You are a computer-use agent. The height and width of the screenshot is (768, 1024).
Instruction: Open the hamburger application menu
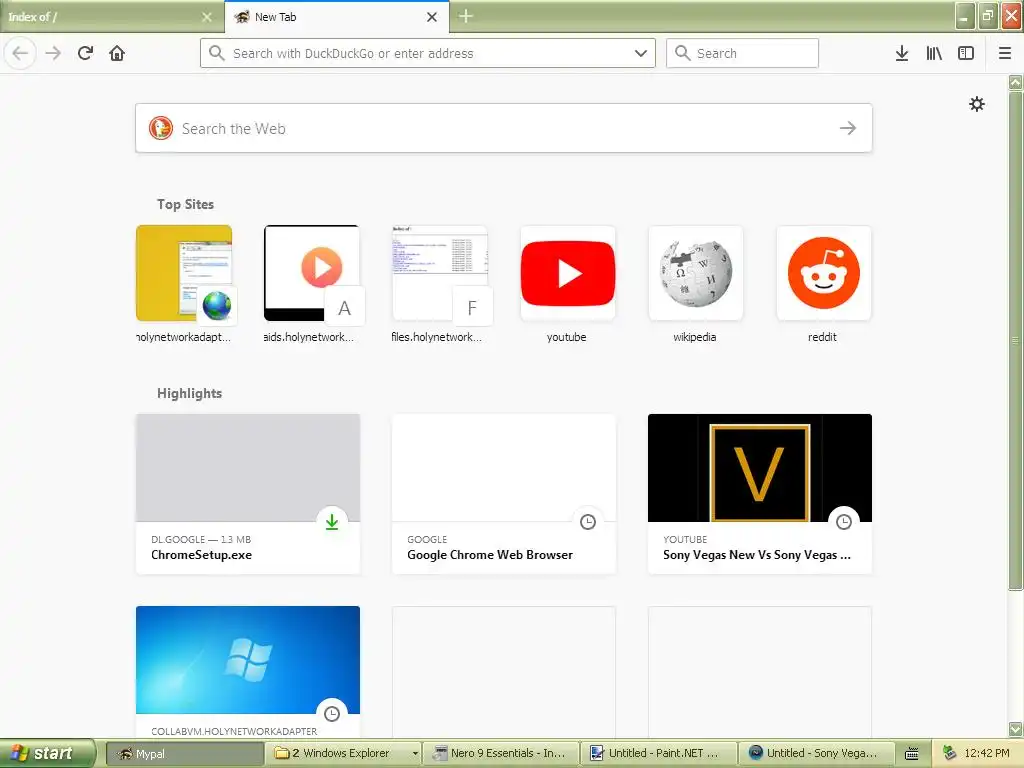tap(1005, 53)
